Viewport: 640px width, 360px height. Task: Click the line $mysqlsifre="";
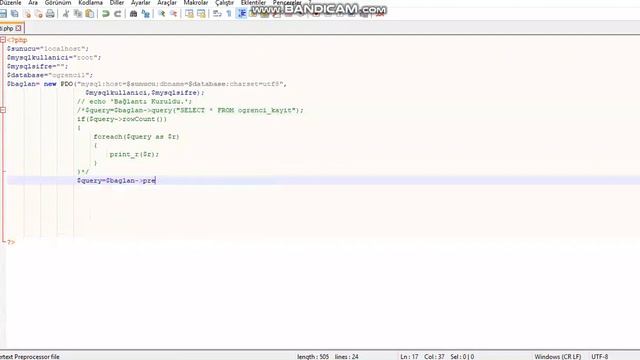point(38,66)
